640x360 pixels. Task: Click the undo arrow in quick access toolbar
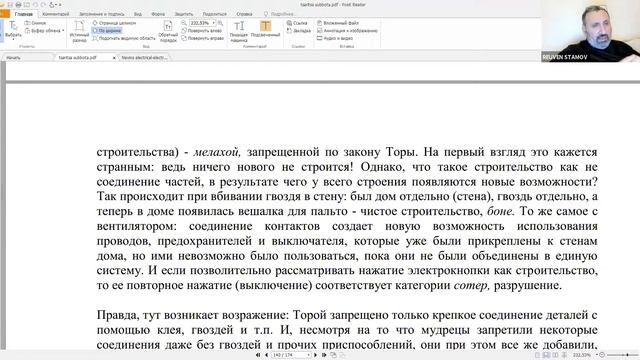(x=35, y=5)
